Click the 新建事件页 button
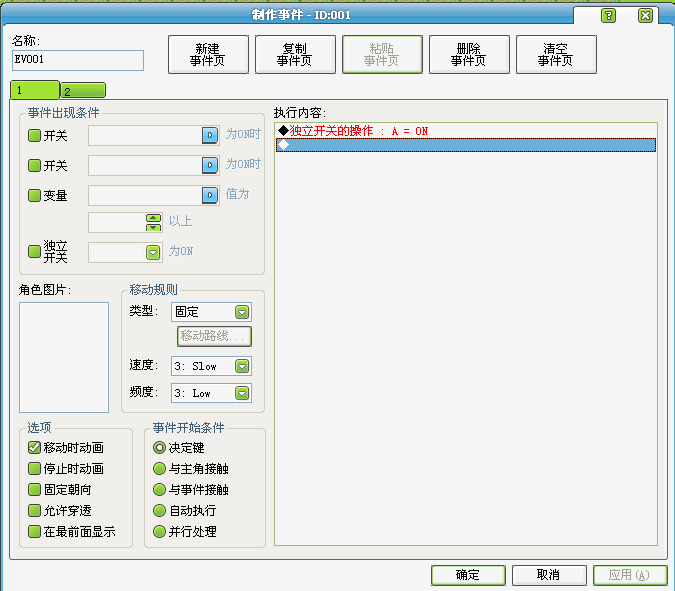 [x=208, y=55]
